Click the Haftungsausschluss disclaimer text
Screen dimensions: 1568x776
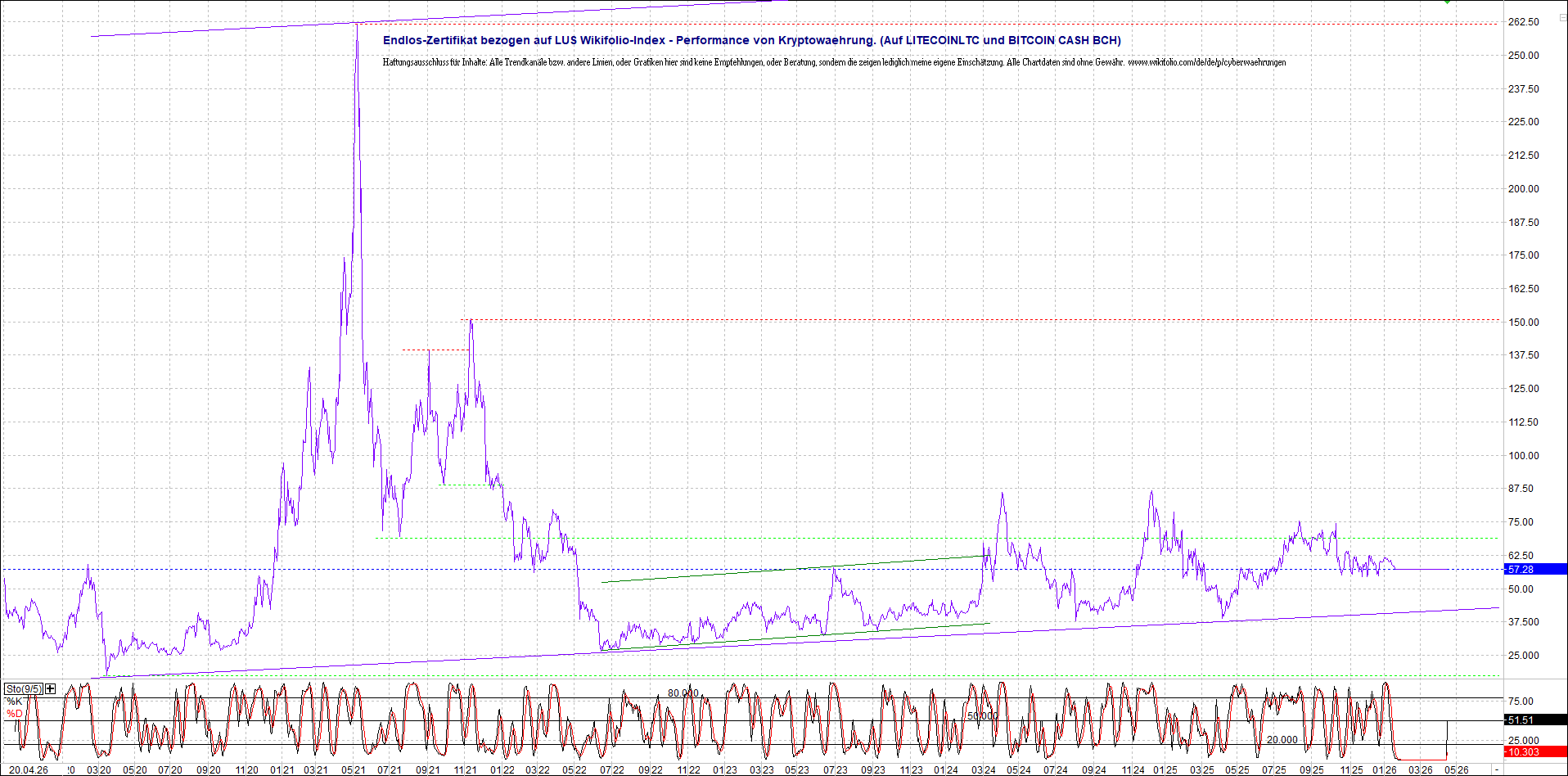(833, 62)
